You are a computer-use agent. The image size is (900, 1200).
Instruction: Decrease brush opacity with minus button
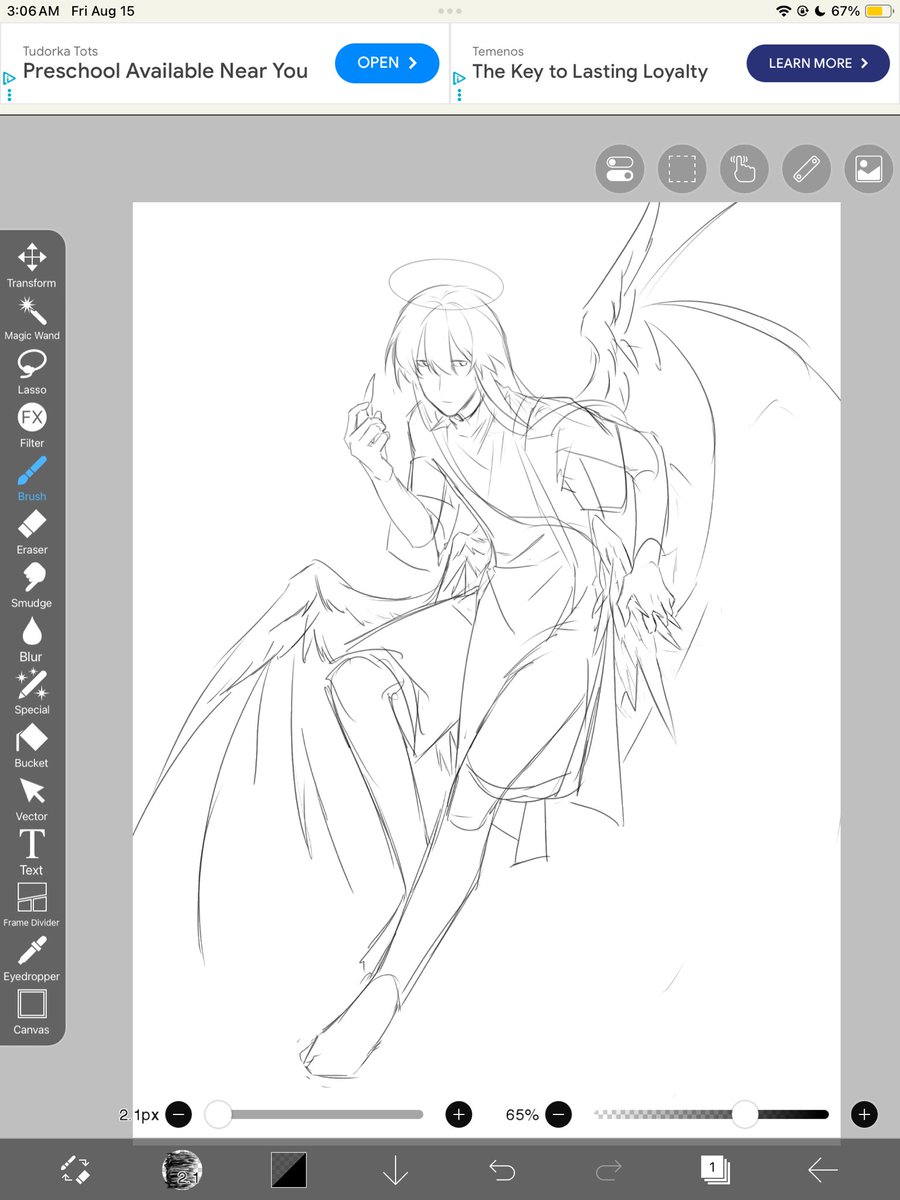[559, 1114]
